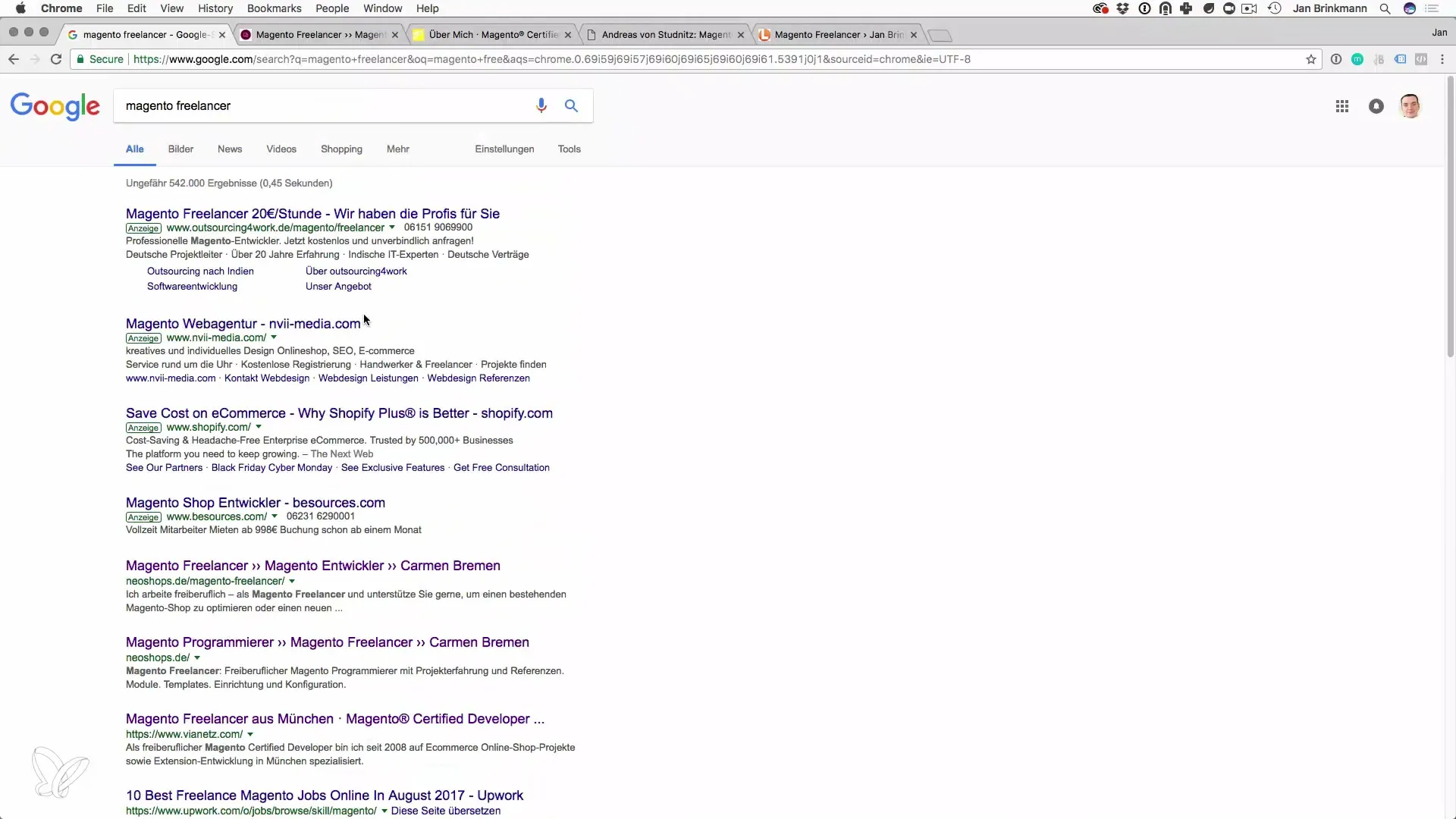The image size is (1456, 819).
Task: Click Webdesign Referenzen sitelink
Action: 479,378
